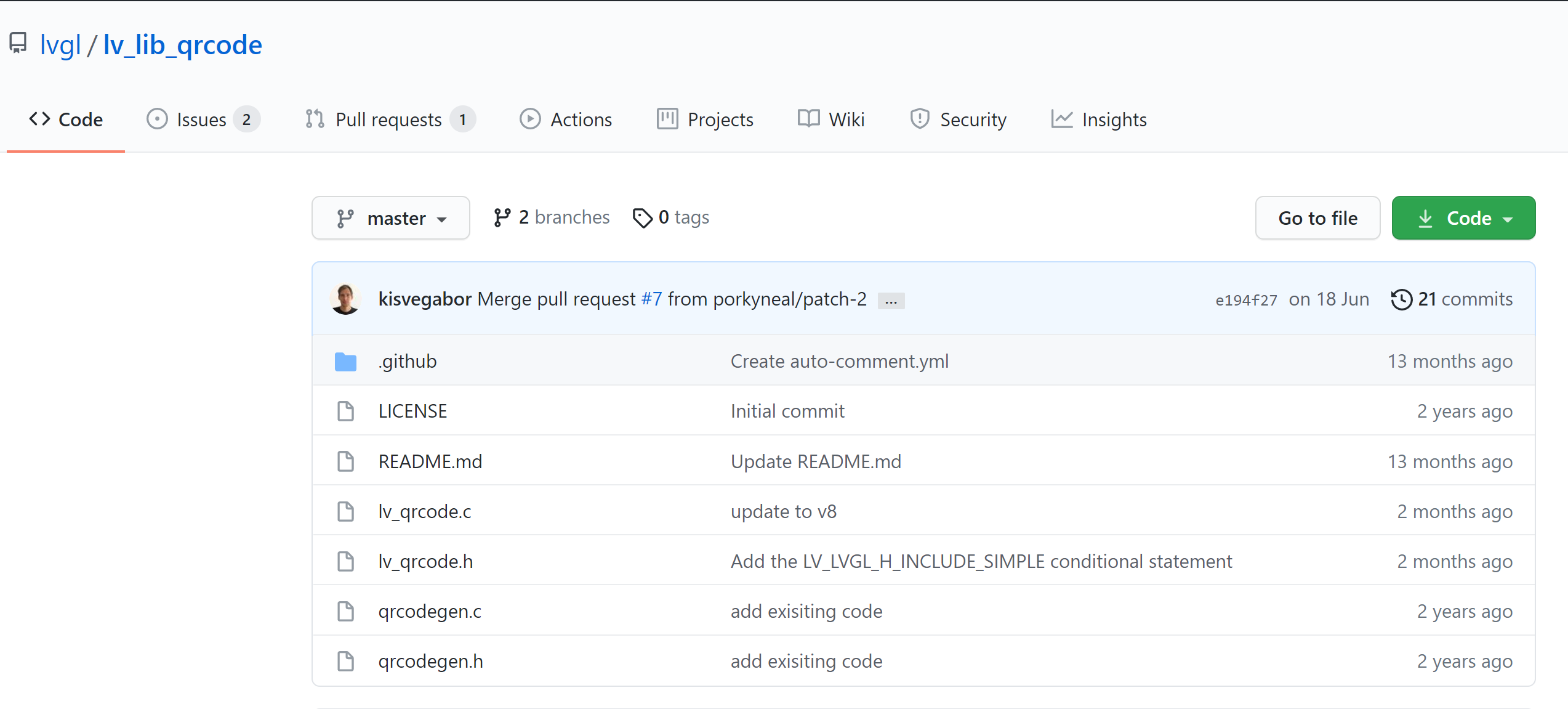Expand the green Code download dropdown
This screenshot has width=1568, height=709.
click(x=1463, y=218)
